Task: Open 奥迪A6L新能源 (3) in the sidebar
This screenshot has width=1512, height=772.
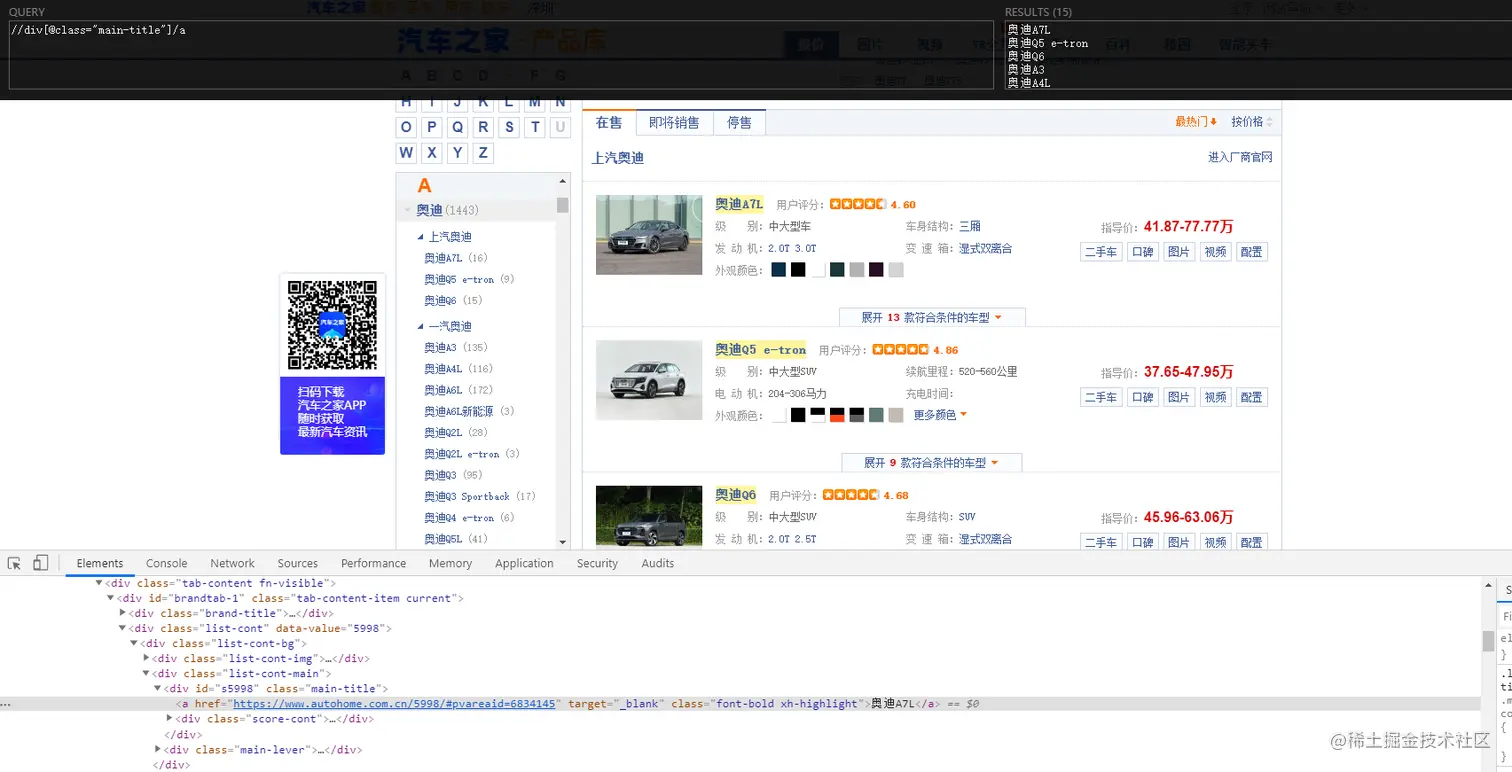Action: [x=470, y=411]
